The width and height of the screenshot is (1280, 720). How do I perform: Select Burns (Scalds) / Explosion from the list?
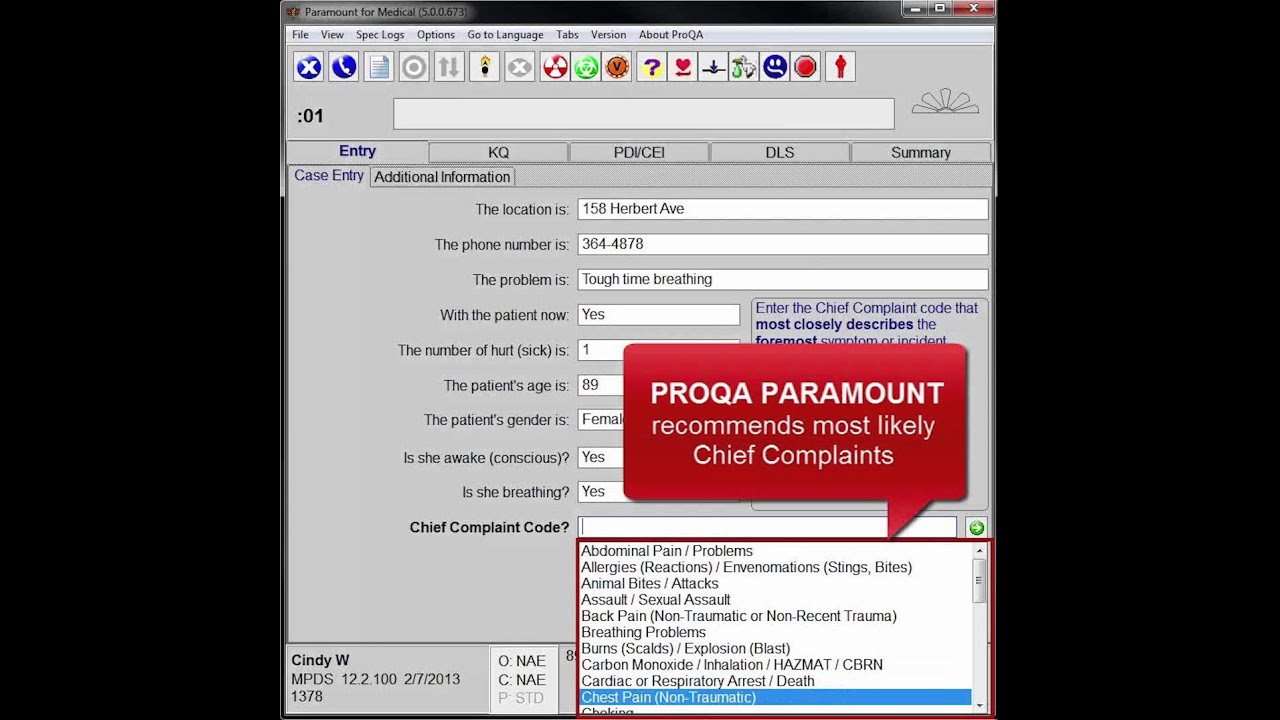tap(775, 648)
